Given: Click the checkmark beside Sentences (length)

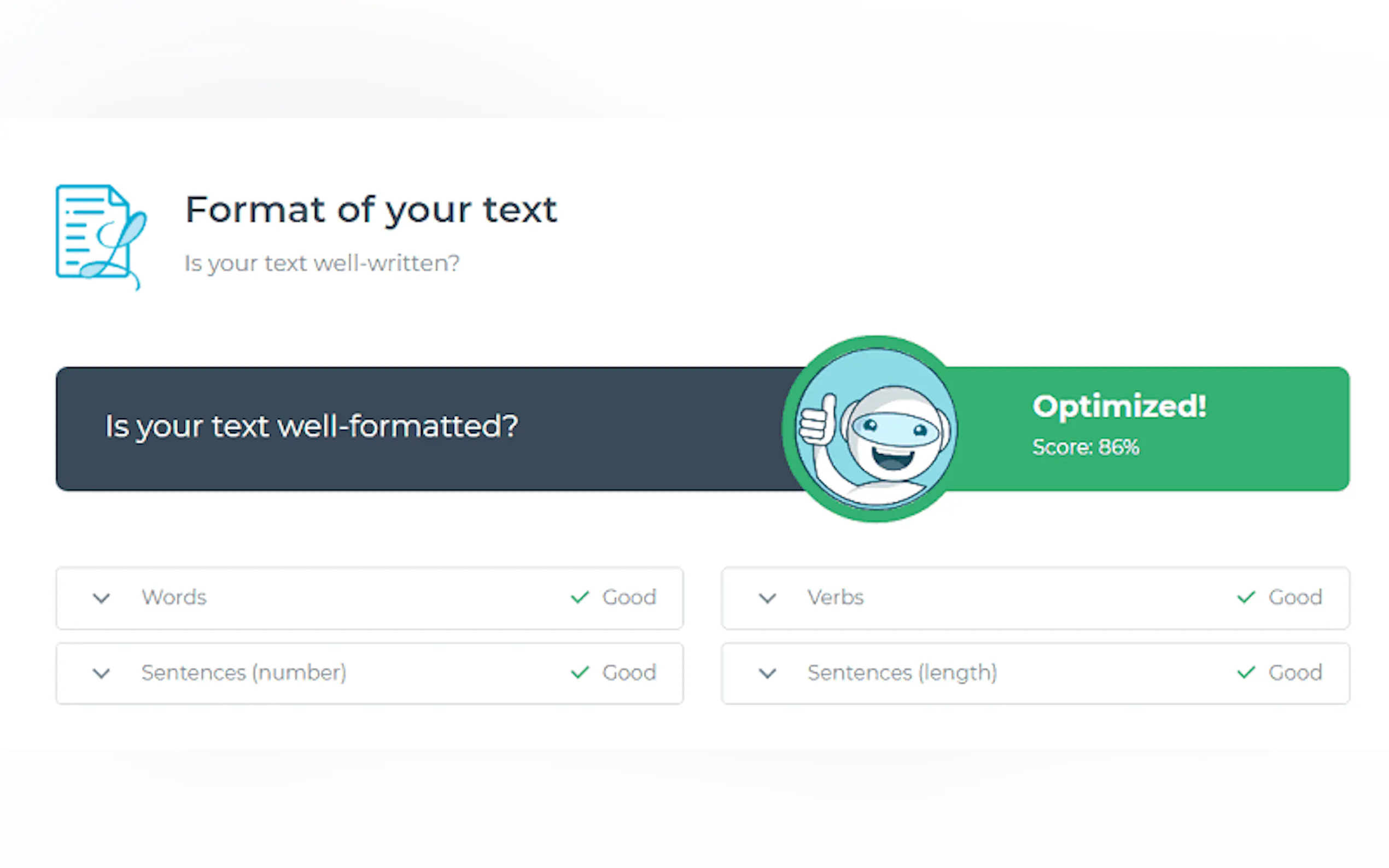Looking at the screenshot, I should [x=1245, y=672].
